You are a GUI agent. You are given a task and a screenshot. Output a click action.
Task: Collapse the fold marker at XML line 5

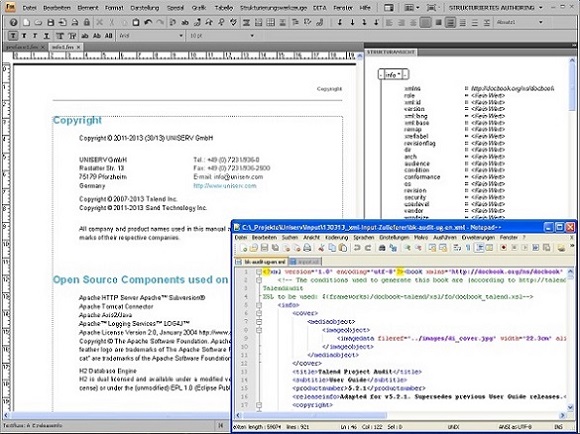(x=259, y=305)
